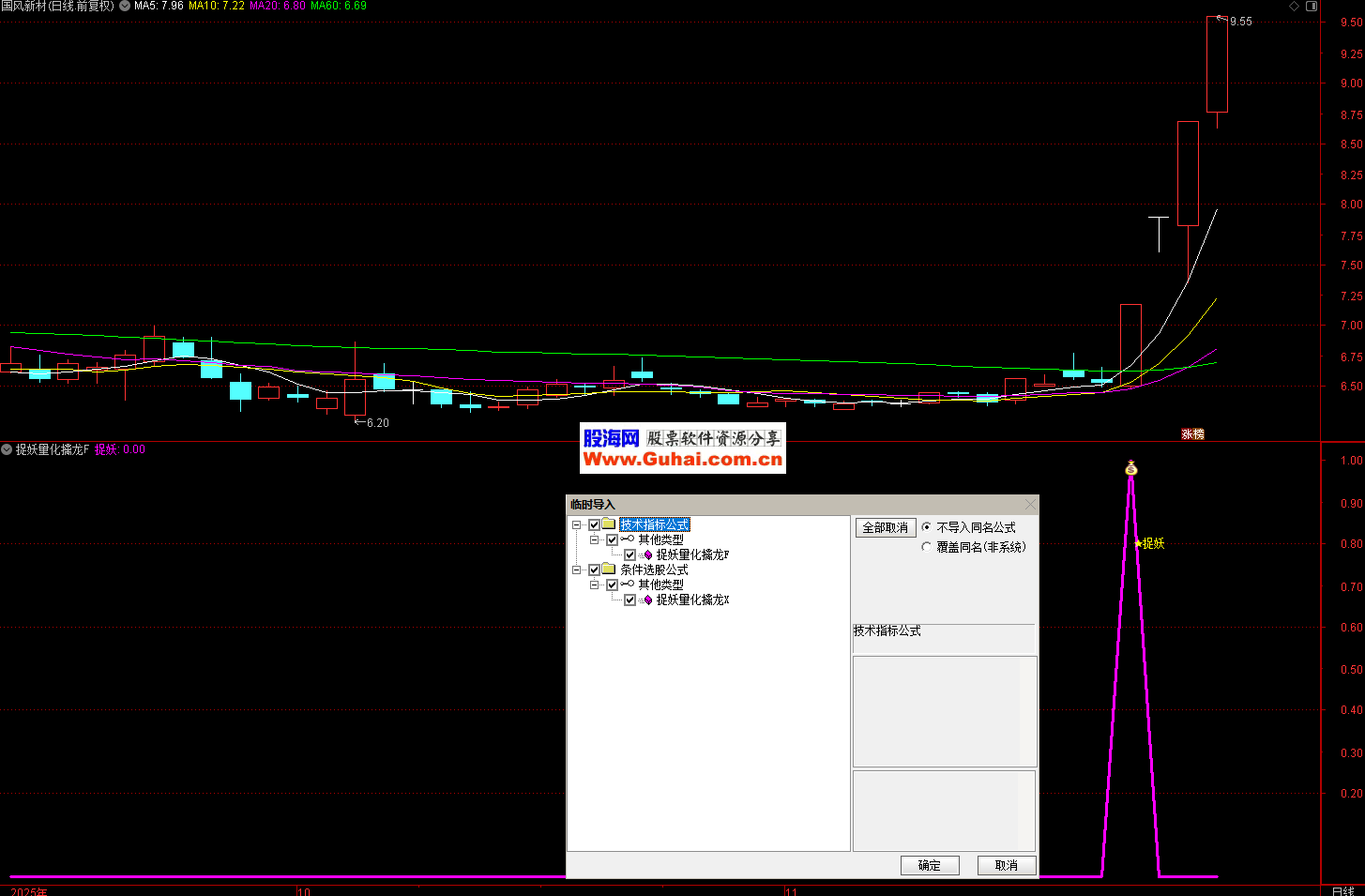
Task: Select the 覆盖同名(非系统) radio option
Action: [x=927, y=547]
